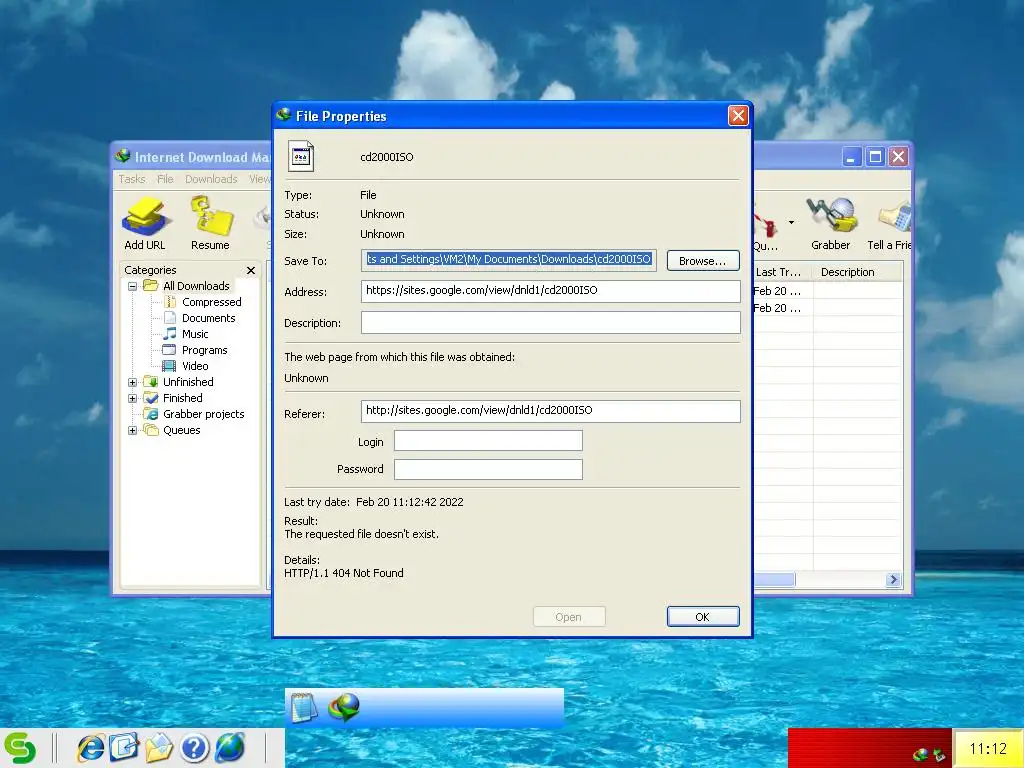Click the Browse... button
1024x768 pixels.
[x=703, y=261]
